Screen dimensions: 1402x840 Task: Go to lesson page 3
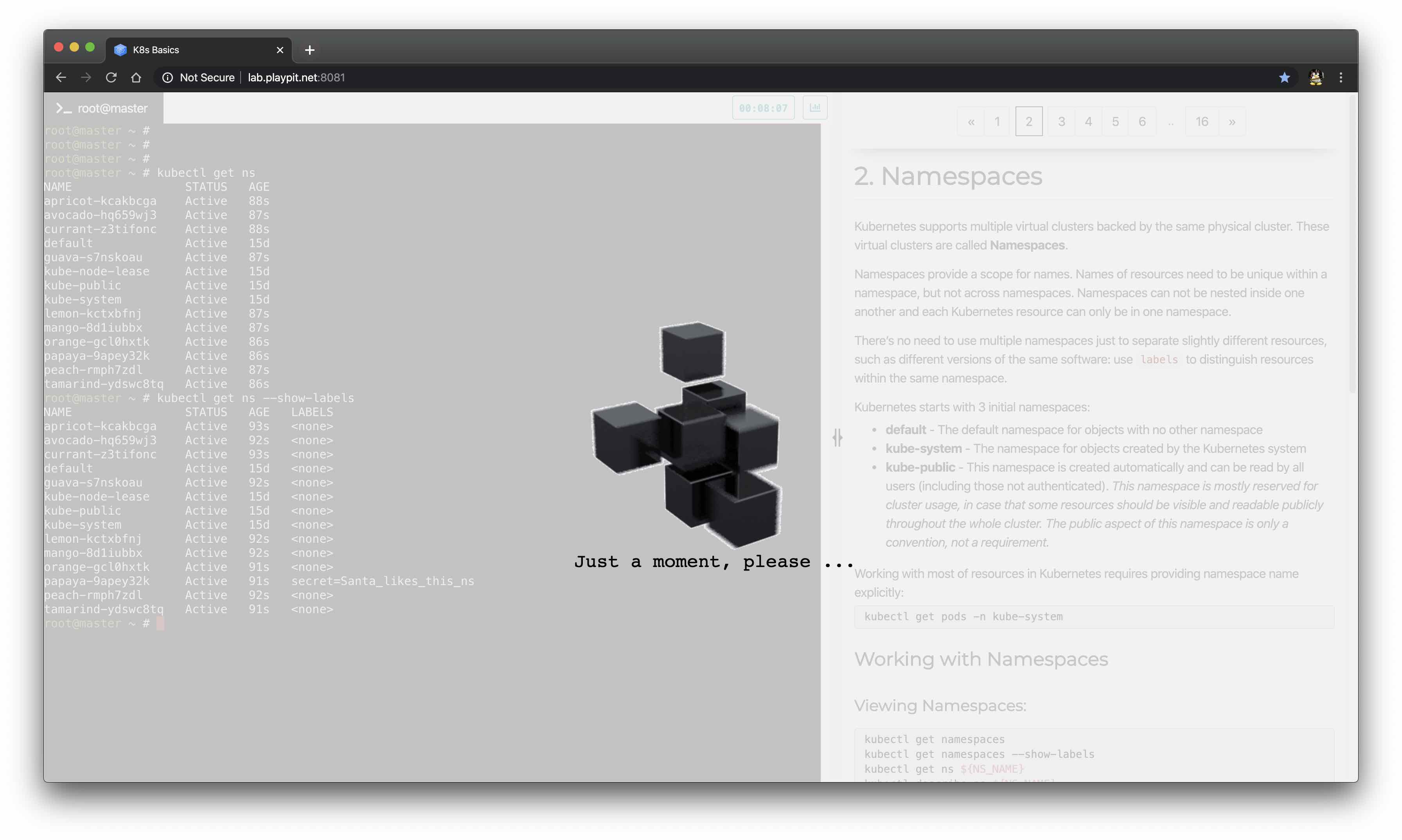(x=1061, y=122)
